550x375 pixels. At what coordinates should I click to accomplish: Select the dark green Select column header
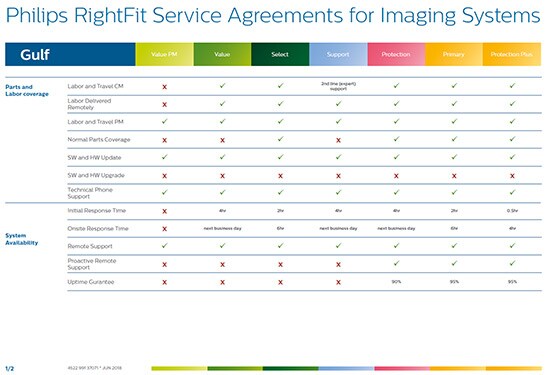tap(280, 54)
